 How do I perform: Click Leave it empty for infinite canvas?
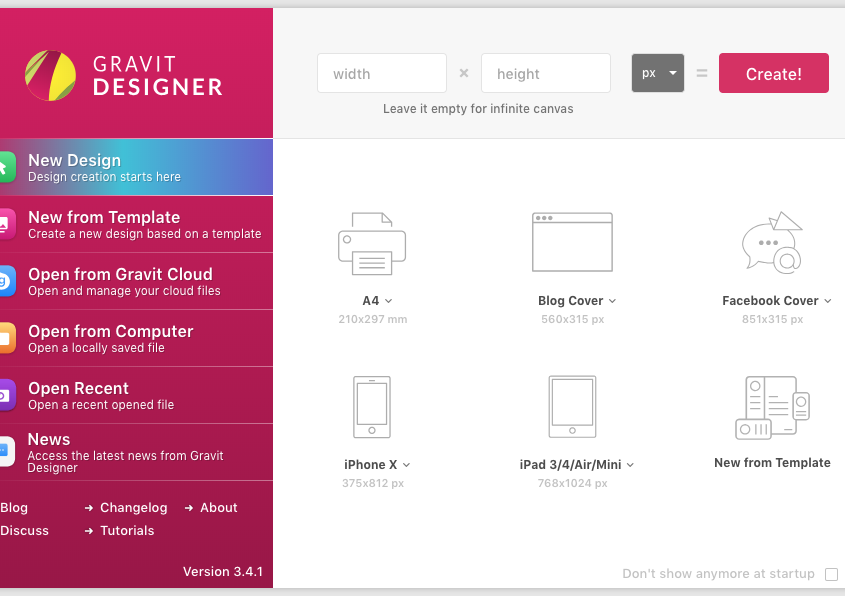tap(478, 109)
